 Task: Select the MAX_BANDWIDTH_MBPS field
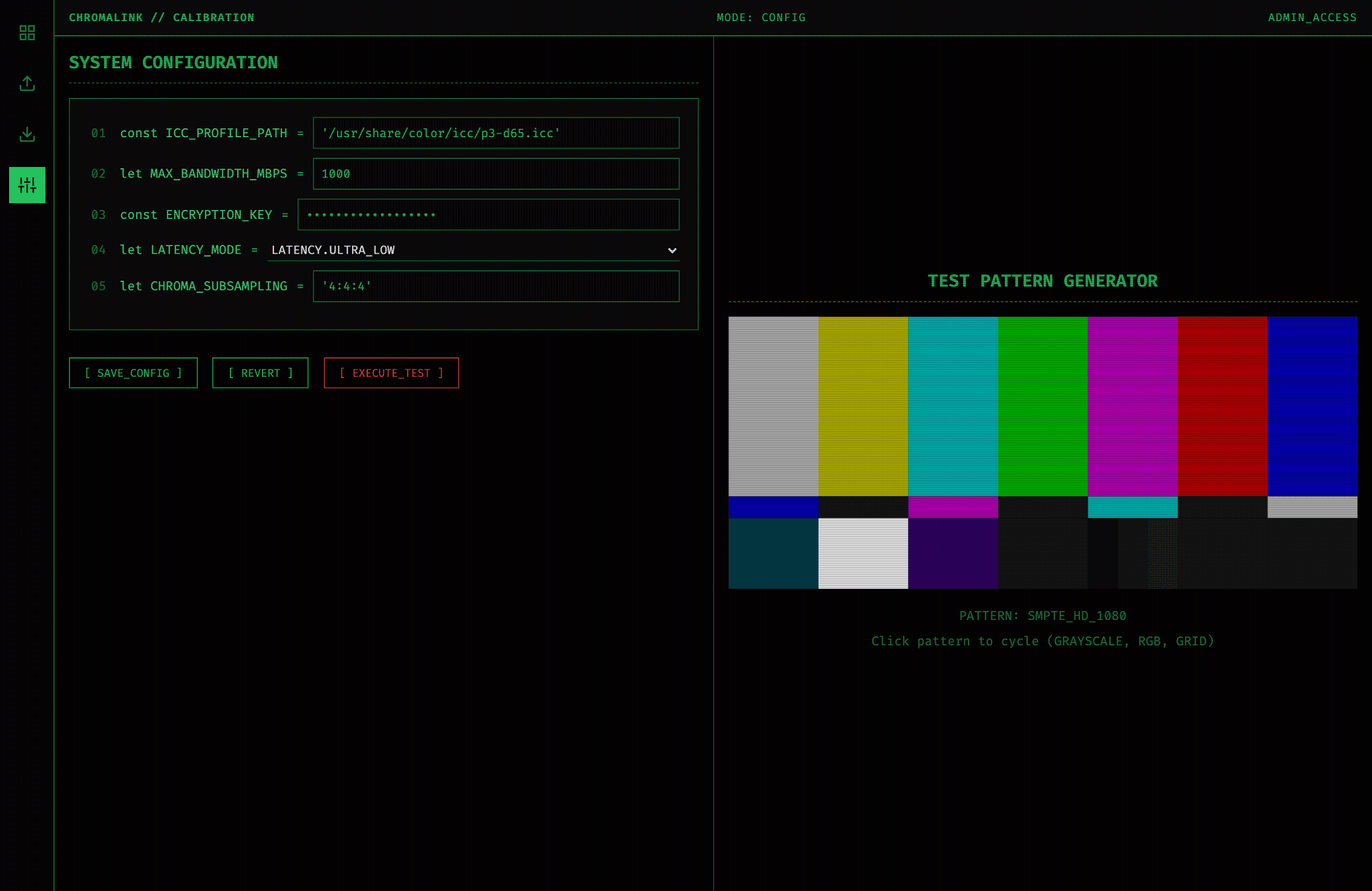(495, 174)
